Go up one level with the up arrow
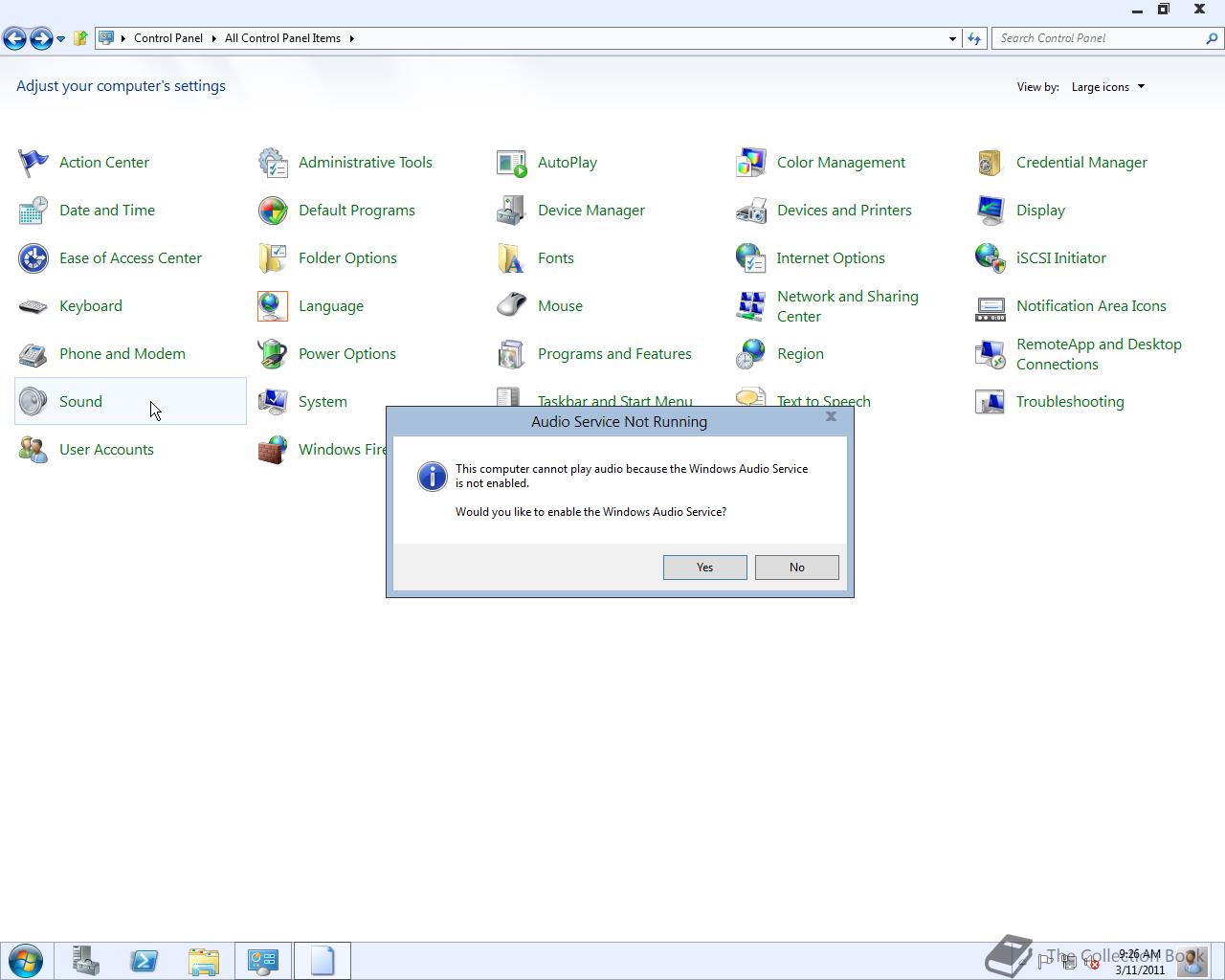Viewport: 1225px width, 980px height. point(80,38)
